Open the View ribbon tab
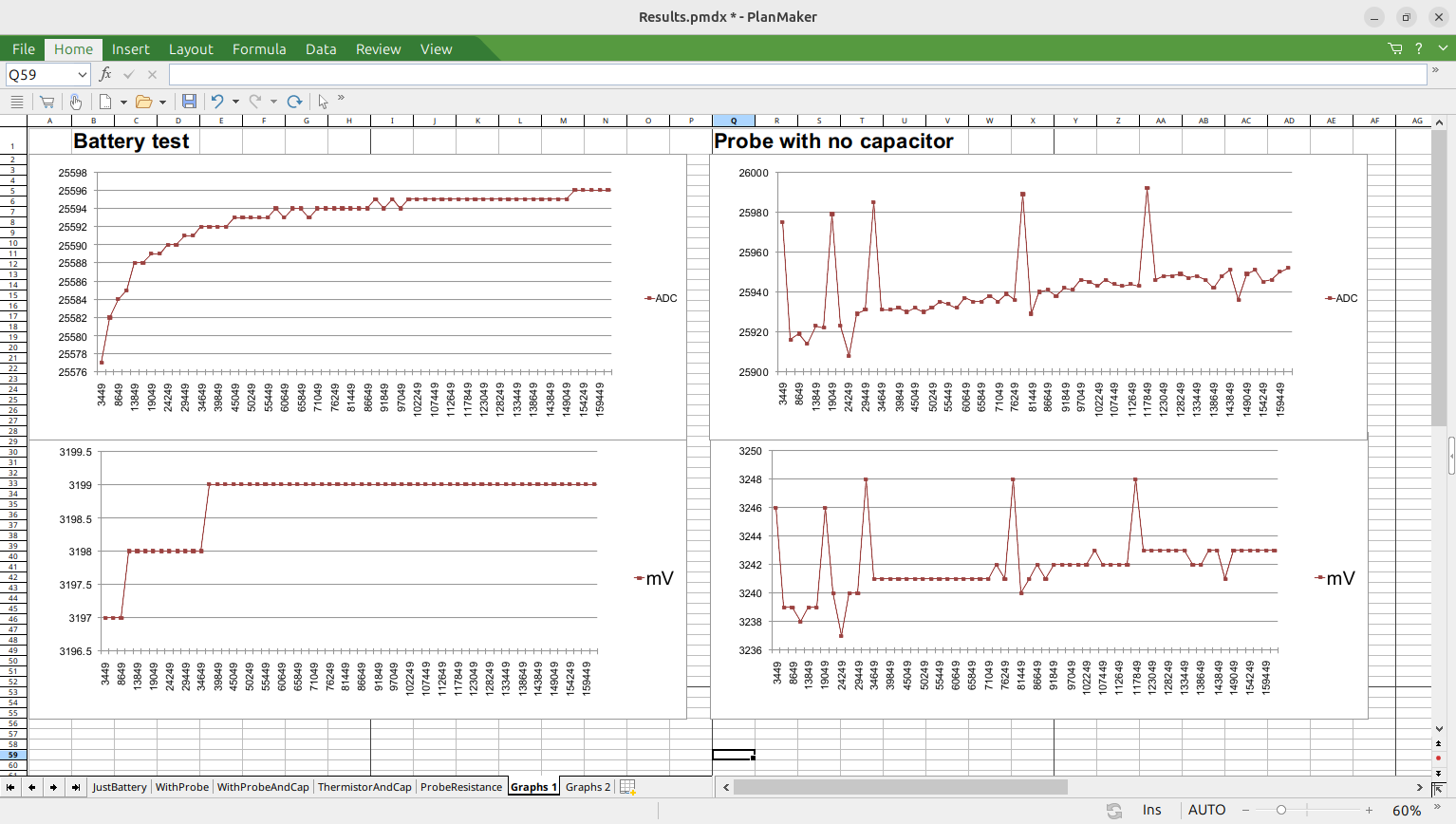The height and width of the screenshot is (824, 1456). 436,49
